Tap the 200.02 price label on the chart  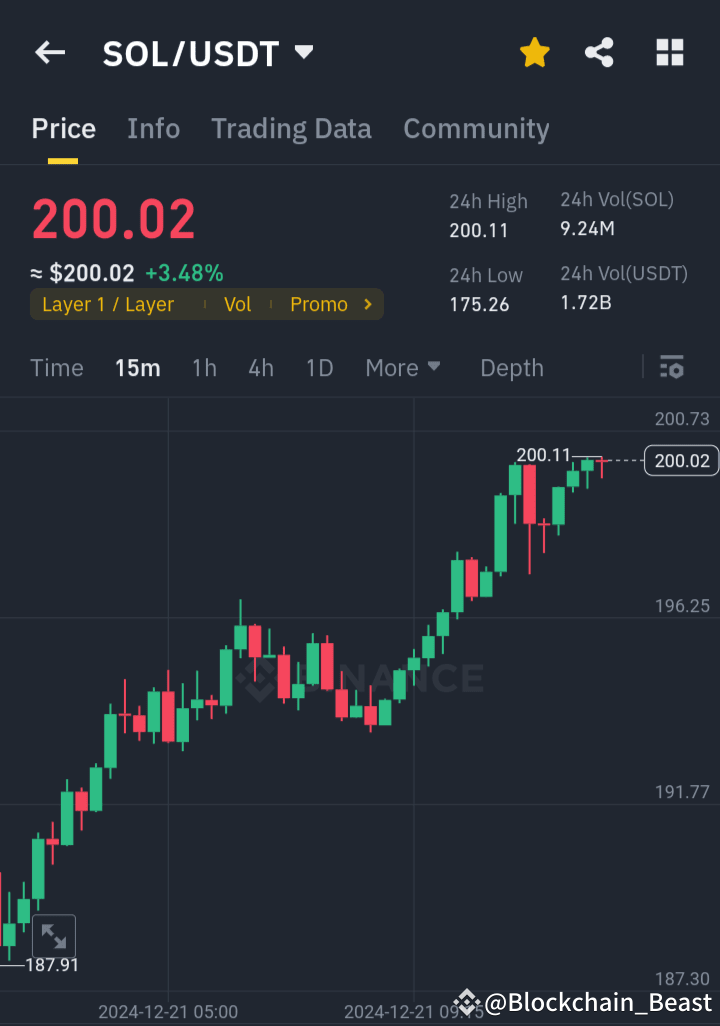(680, 461)
